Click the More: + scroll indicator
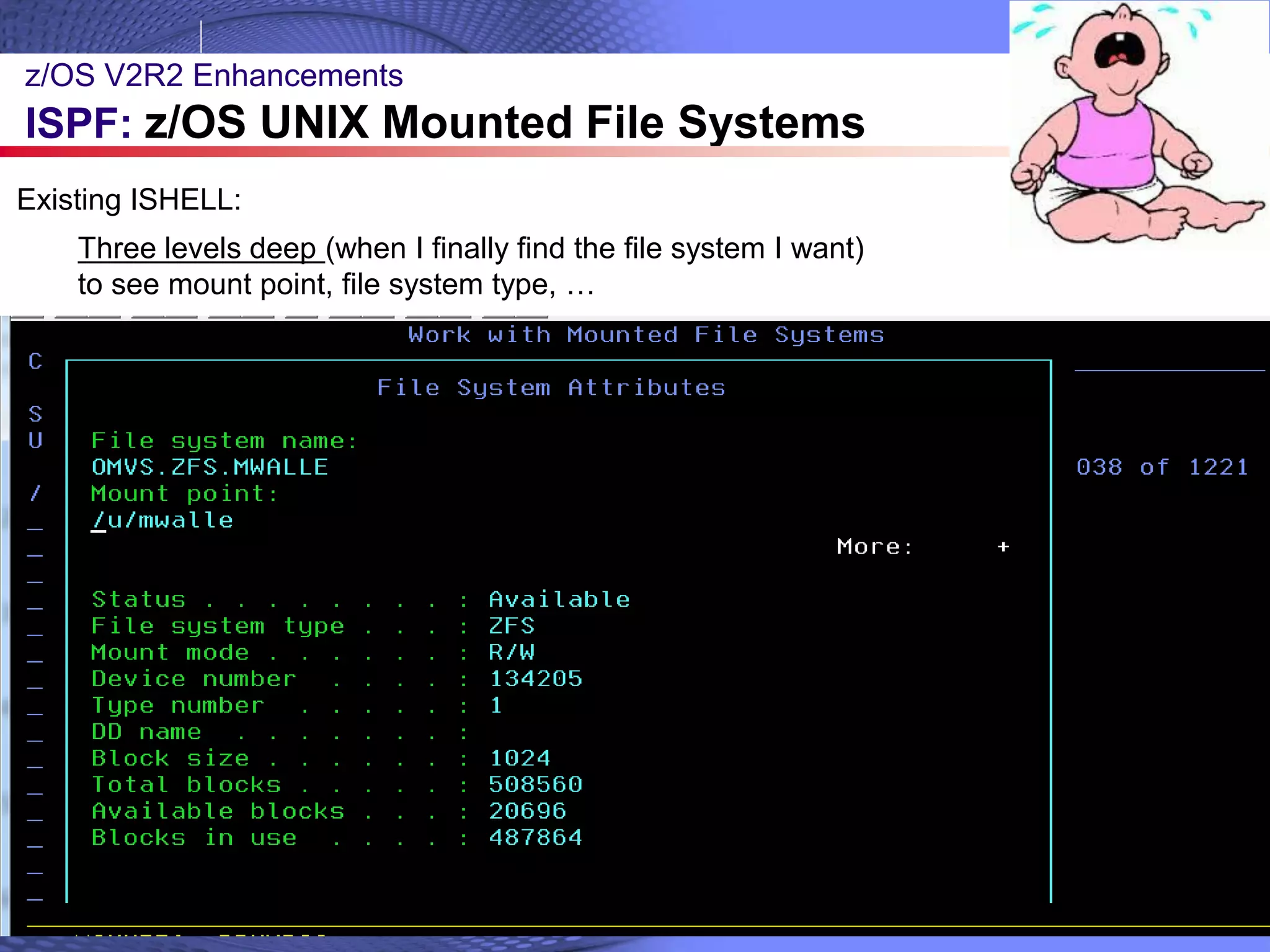The width and height of the screenshot is (1270, 952). [x=923, y=547]
